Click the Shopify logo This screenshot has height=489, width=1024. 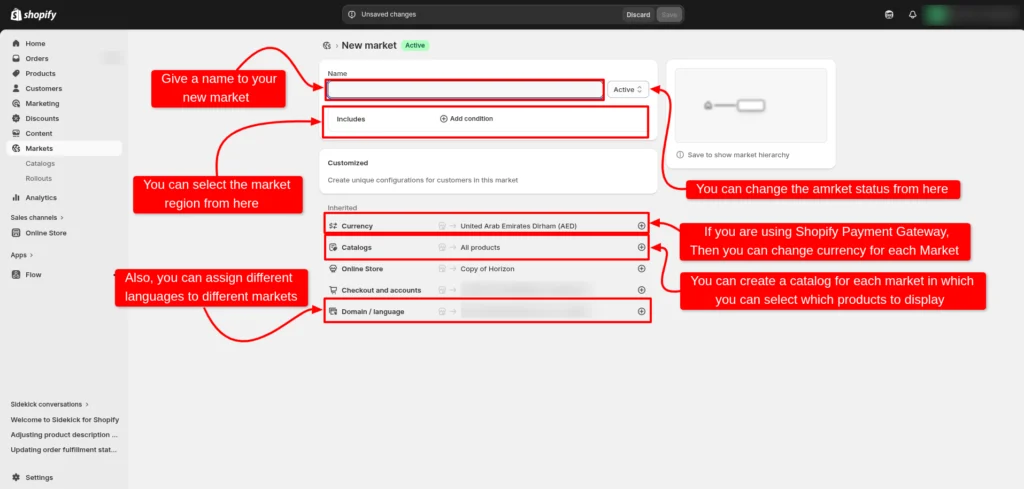pyautogui.click(x=33, y=14)
